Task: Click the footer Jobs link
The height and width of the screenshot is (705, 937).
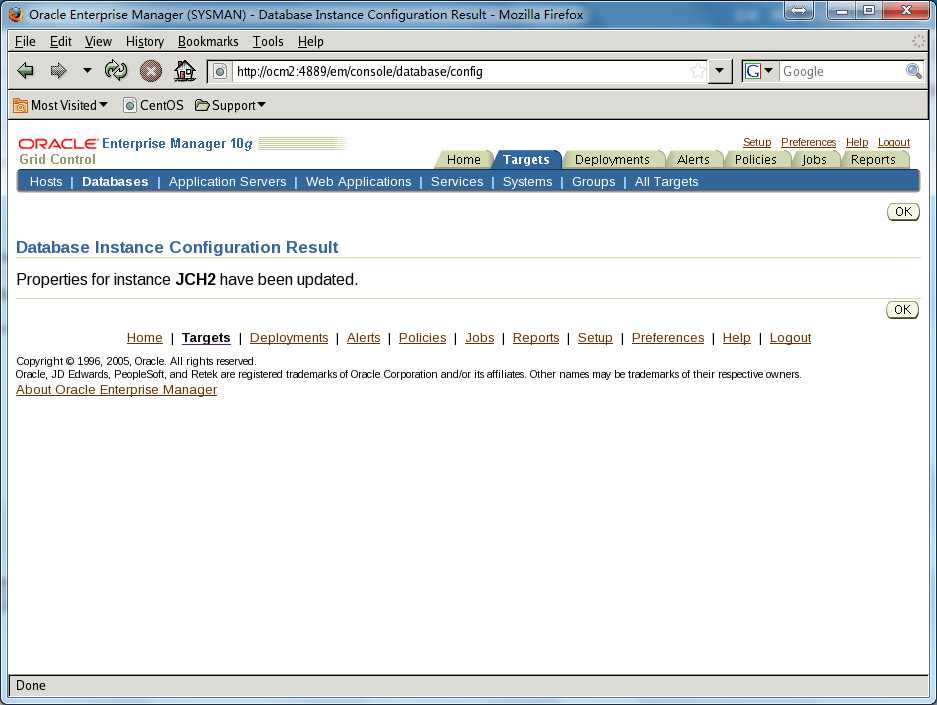Action: (x=480, y=338)
